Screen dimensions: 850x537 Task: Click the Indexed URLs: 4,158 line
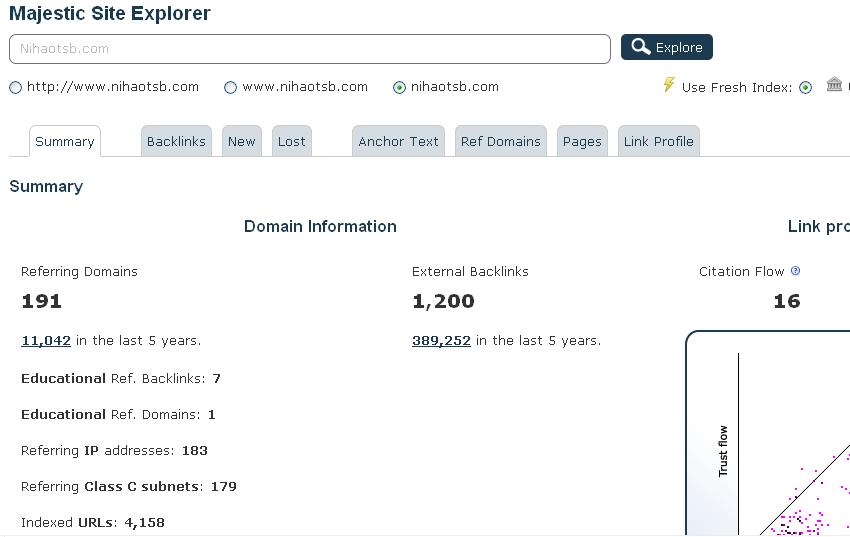93,523
